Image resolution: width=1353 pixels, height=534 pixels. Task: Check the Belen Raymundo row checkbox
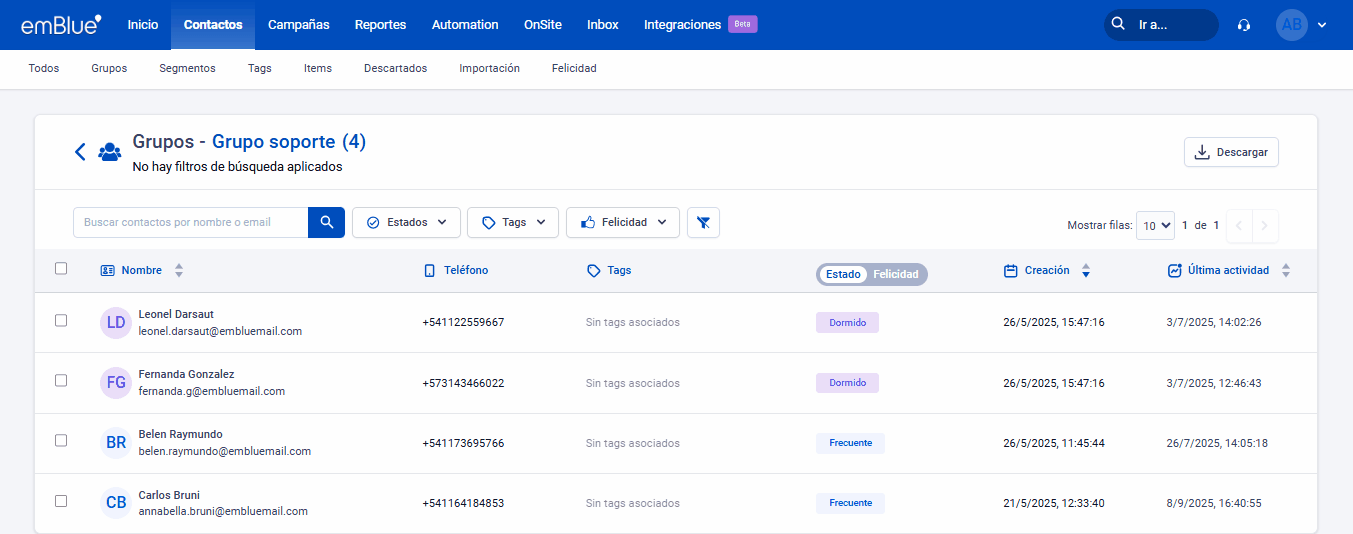pos(61,440)
